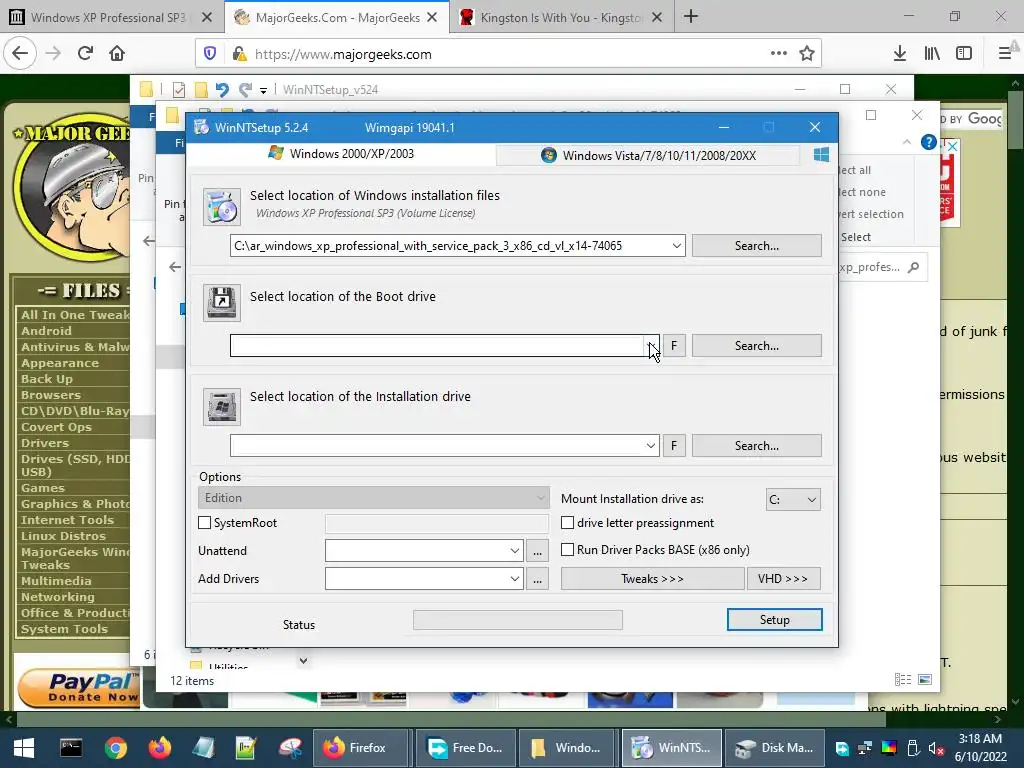
Task: Click the disabled Edition dropdown
Action: 374,498
